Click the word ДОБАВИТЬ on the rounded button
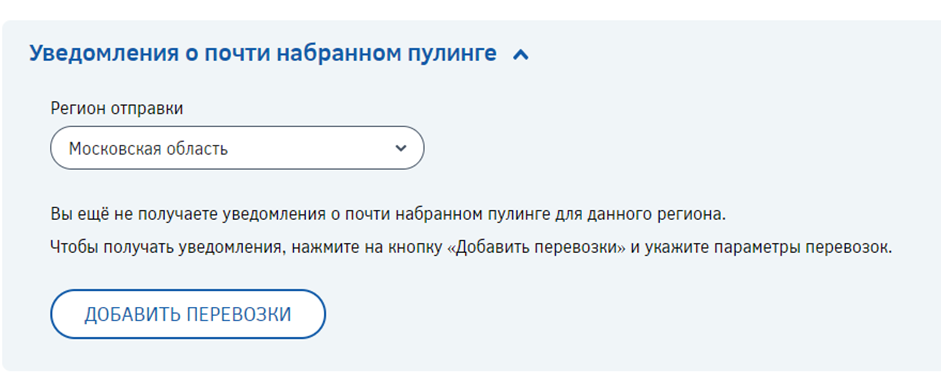The image size is (941, 385). point(132,314)
